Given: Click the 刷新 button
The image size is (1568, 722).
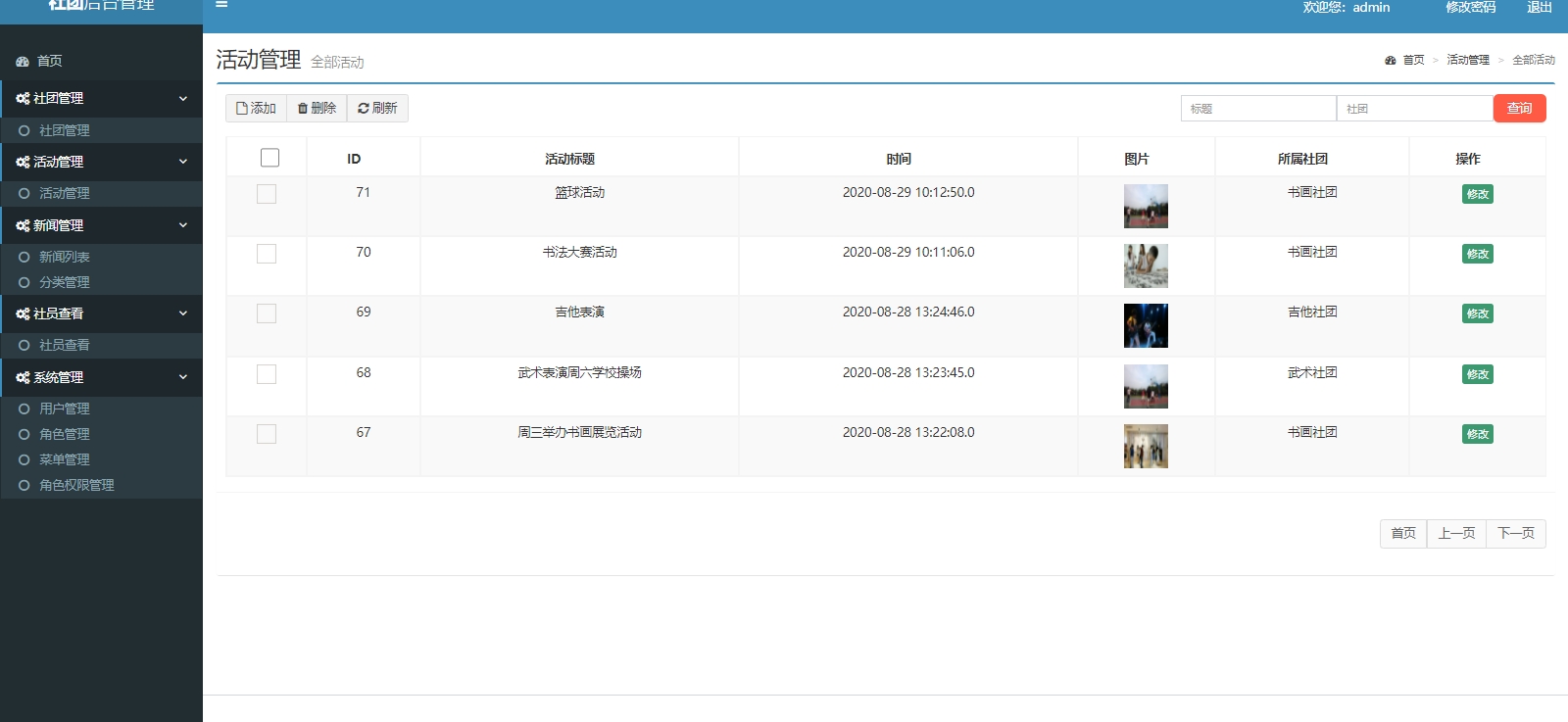Looking at the screenshot, I should pyautogui.click(x=377, y=108).
